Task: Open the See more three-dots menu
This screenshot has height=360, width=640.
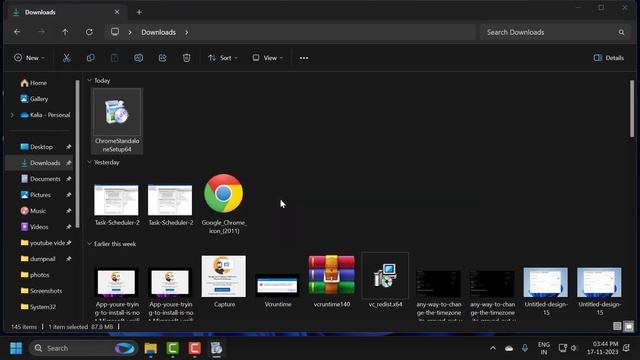Action: [x=304, y=58]
